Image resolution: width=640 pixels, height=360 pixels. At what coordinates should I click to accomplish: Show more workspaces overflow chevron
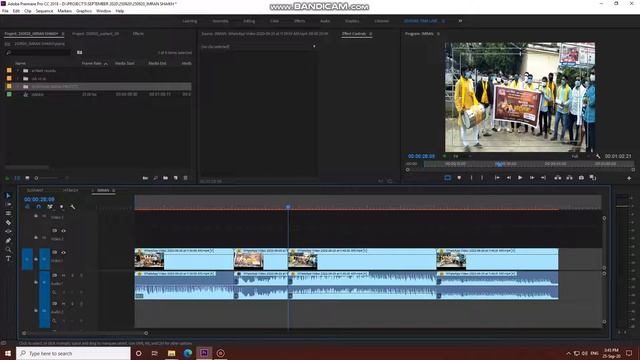point(460,21)
